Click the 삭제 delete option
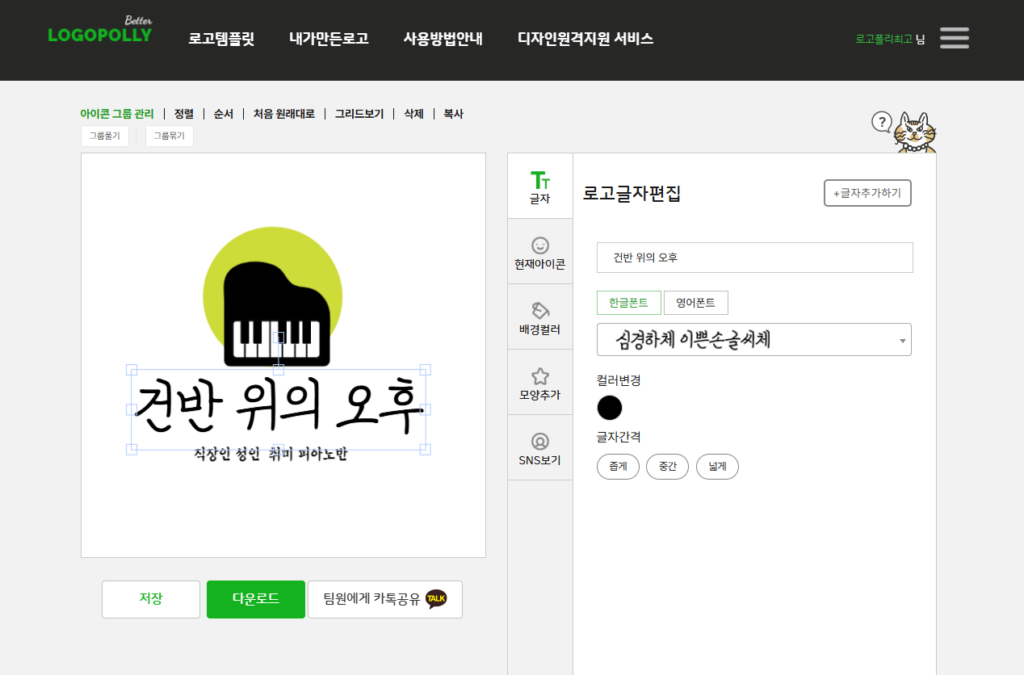 tap(413, 114)
